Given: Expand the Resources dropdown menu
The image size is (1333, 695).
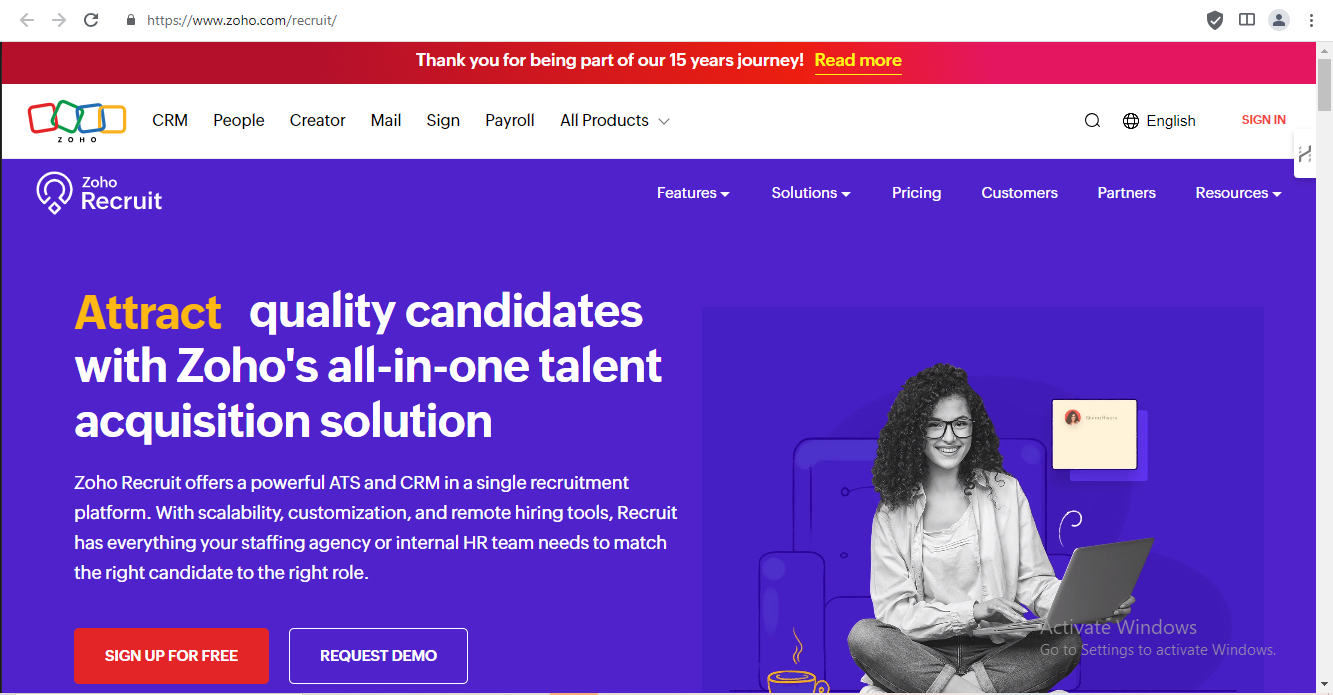Looking at the screenshot, I should pyautogui.click(x=1238, y=193).
